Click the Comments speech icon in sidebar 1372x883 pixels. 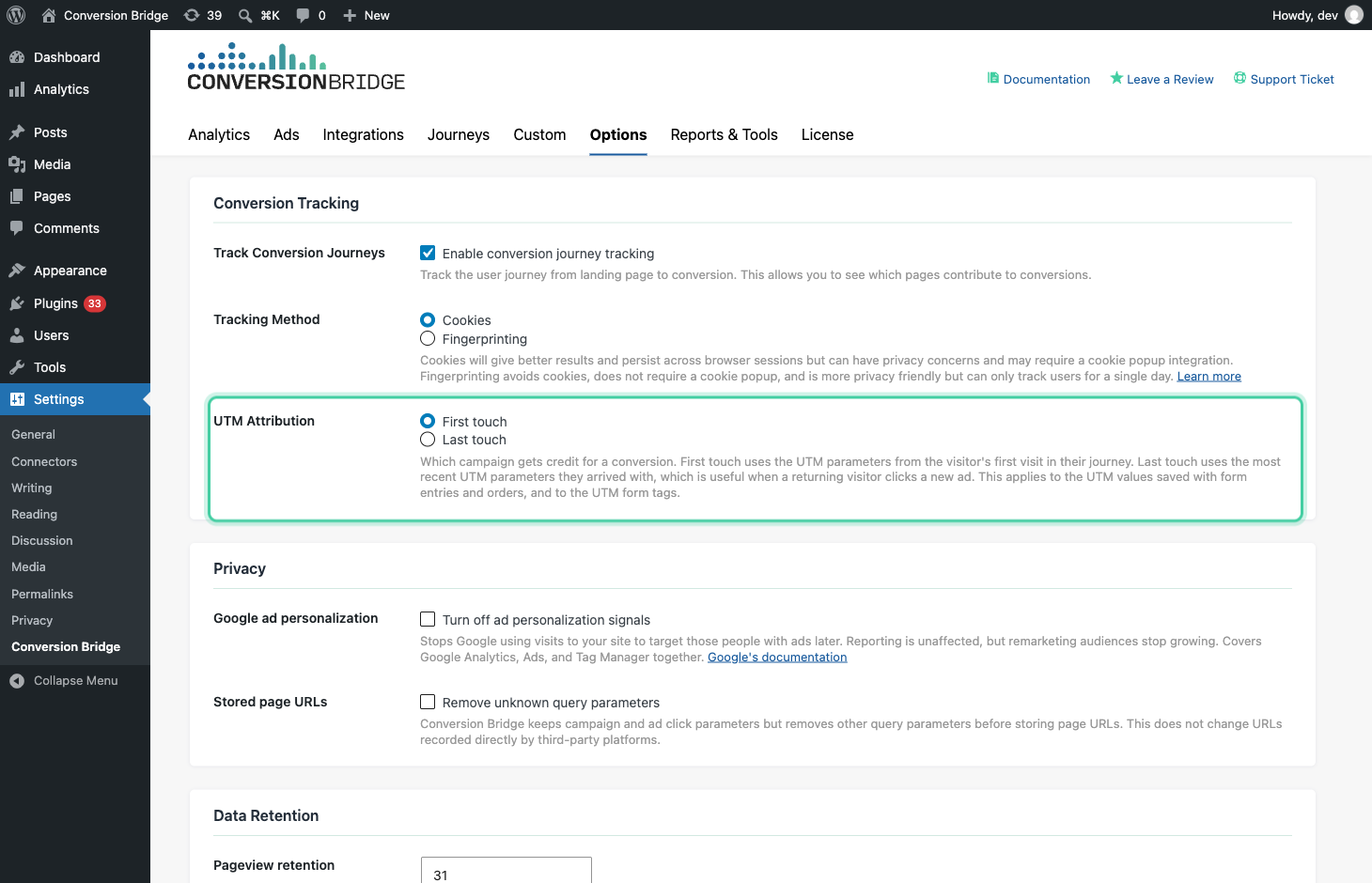[17, 228]
